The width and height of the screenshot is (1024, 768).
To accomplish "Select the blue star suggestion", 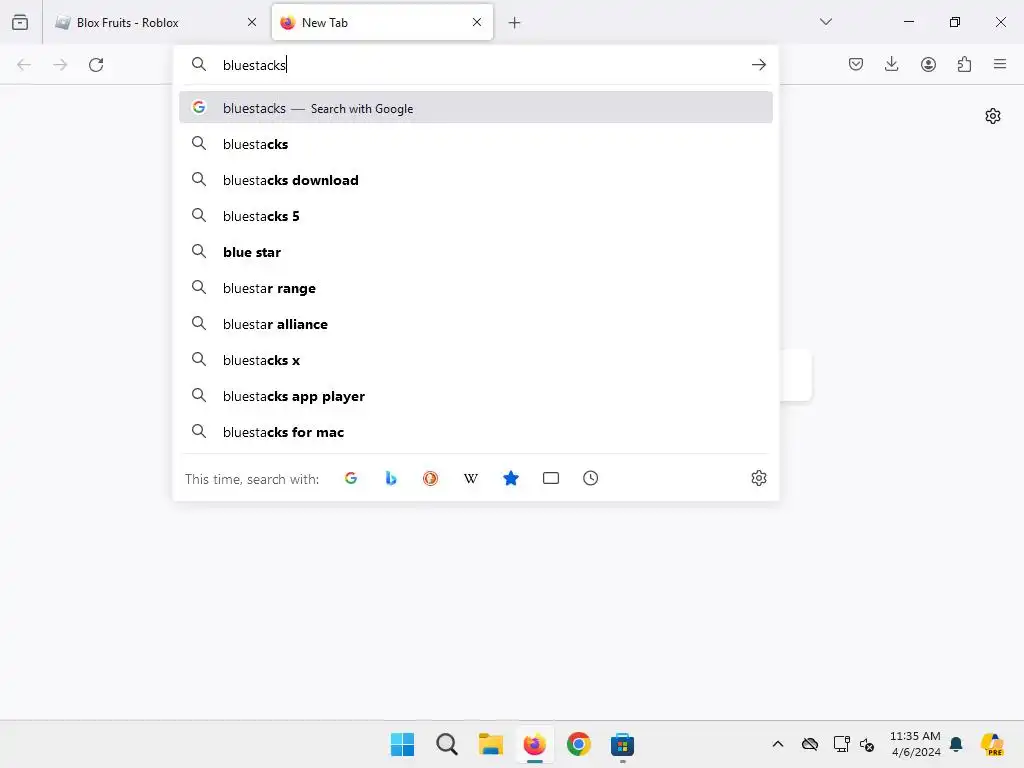I will (x=476, y=251).
